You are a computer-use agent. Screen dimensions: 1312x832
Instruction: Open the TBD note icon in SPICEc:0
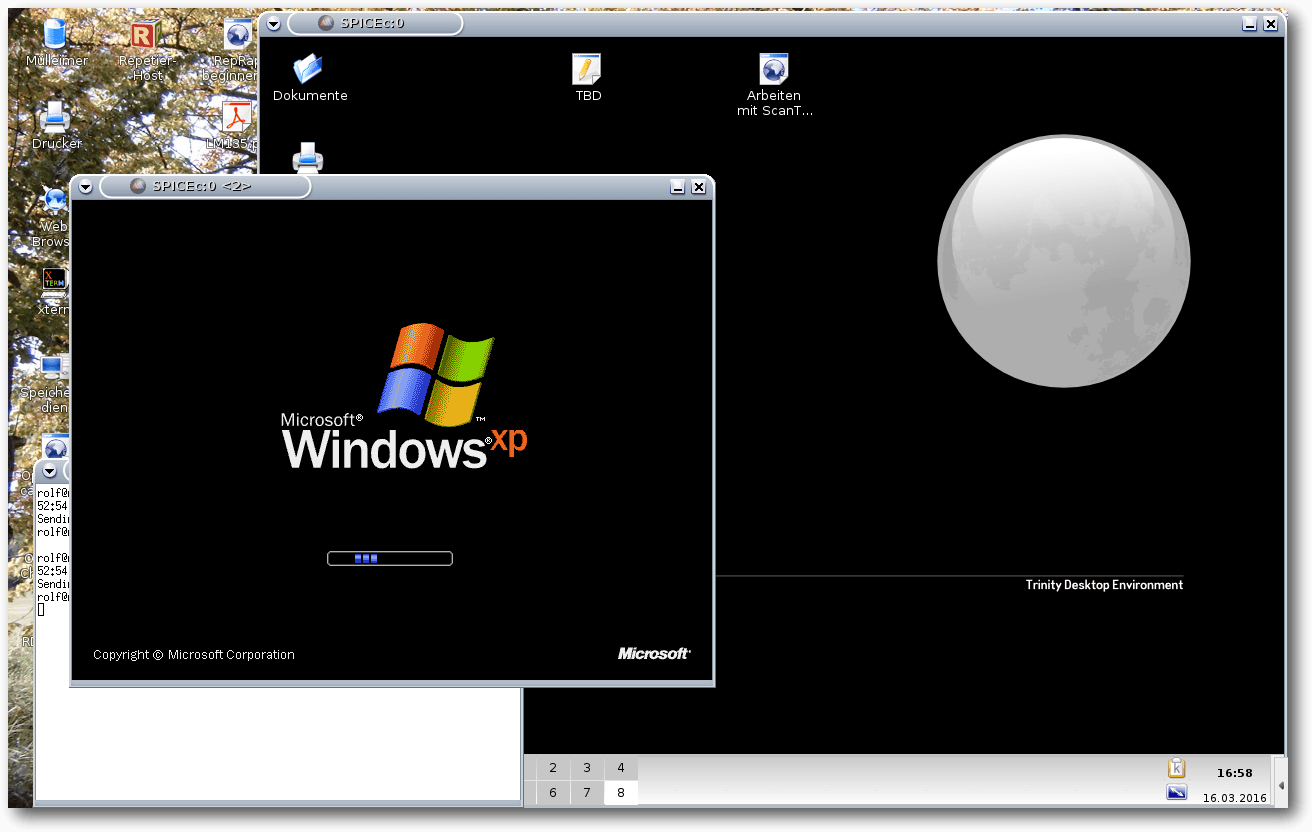587,70
